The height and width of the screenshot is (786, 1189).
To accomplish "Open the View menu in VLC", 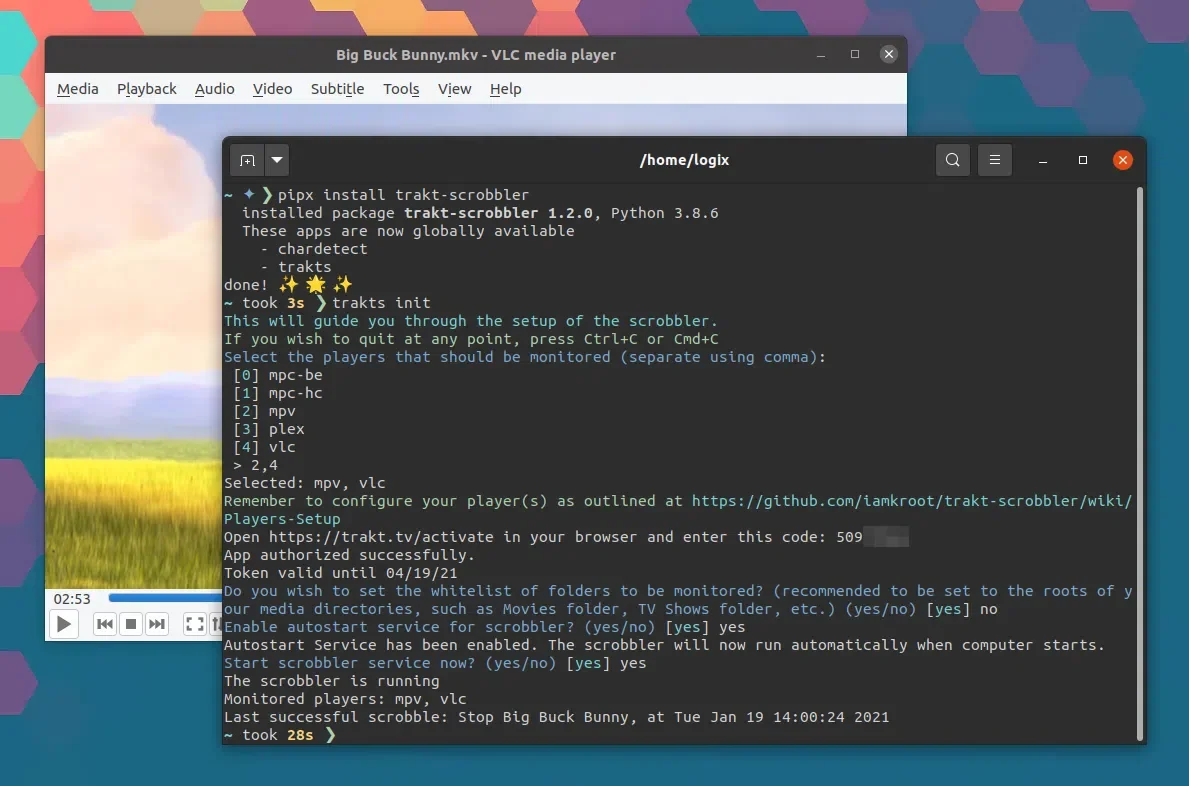I will tap(454, 89).
